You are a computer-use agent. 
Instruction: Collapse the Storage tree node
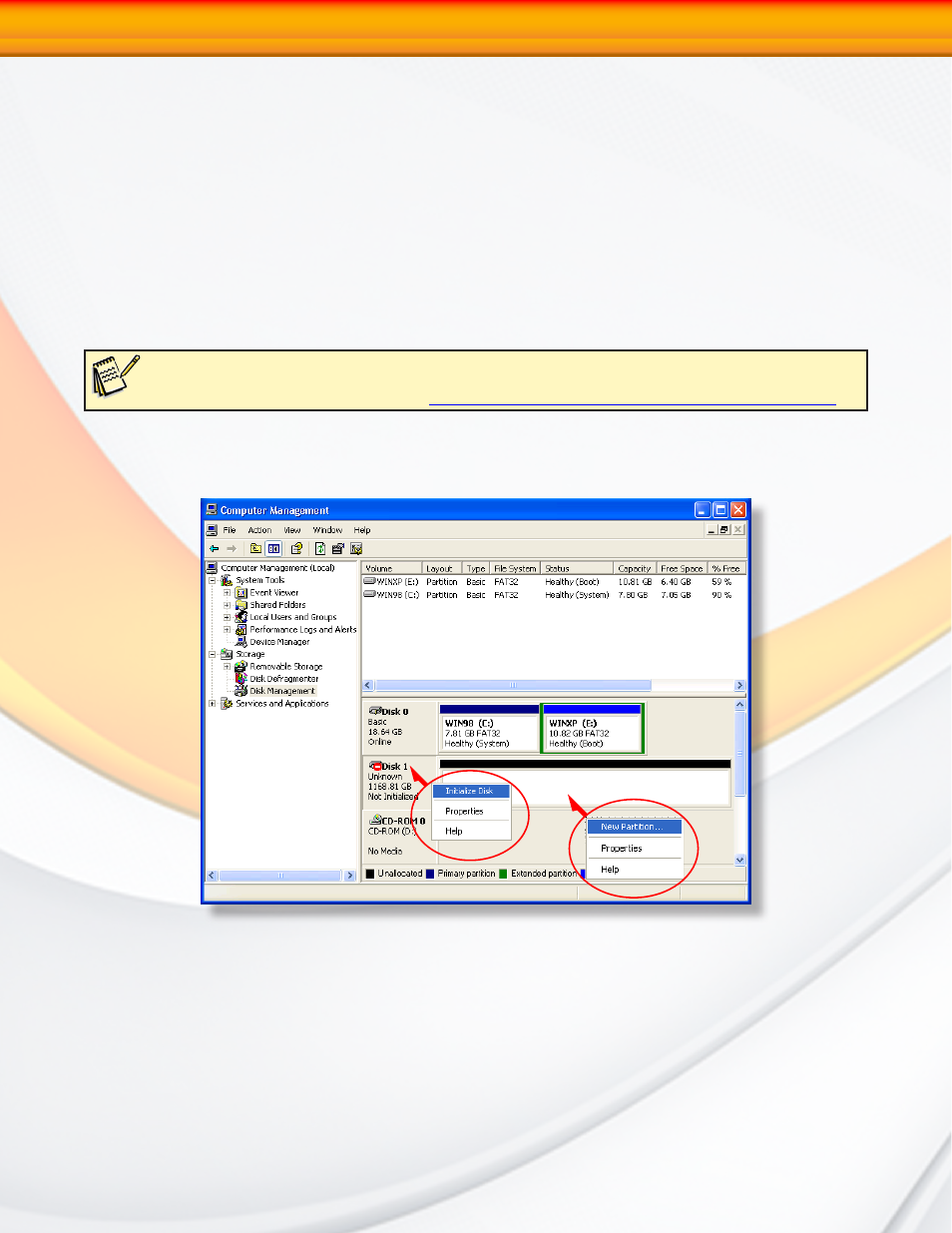pos(212,654)
